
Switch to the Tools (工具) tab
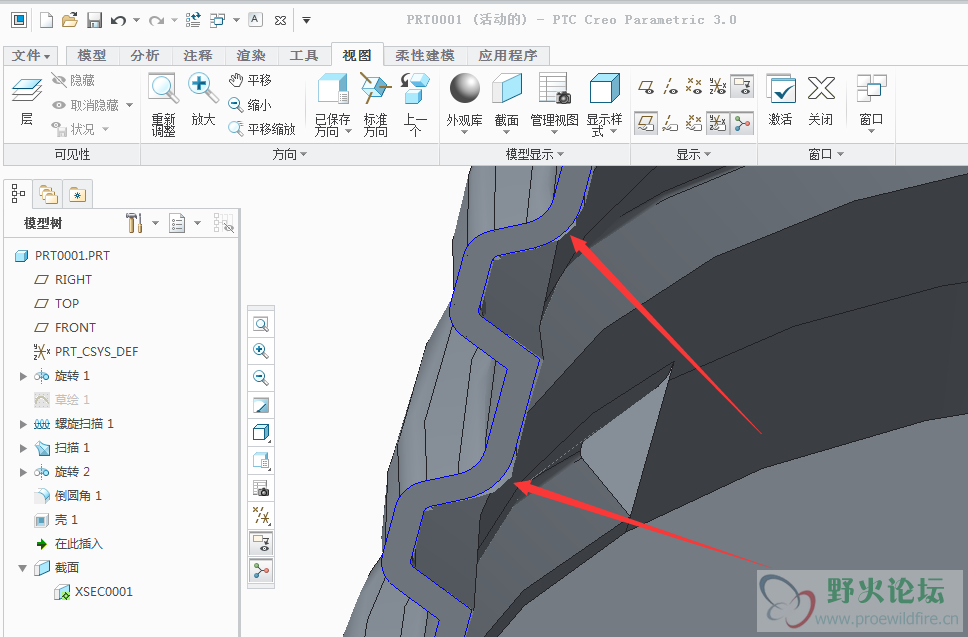pos(304,56)
